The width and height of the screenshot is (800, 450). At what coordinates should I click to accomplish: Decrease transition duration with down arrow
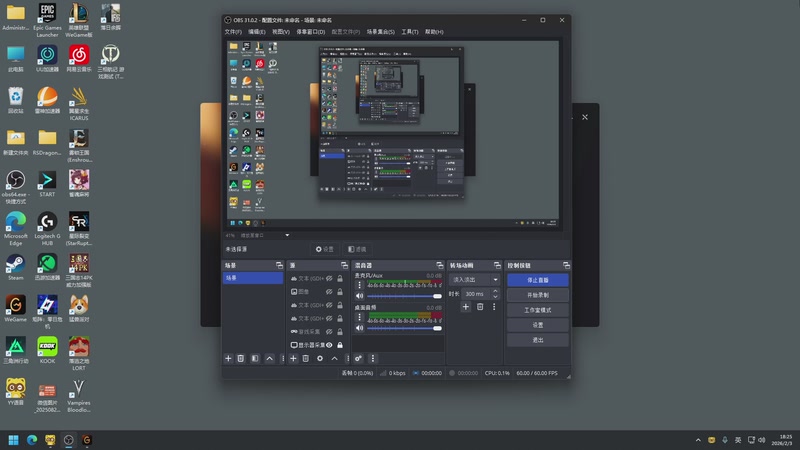coord(495,296)
